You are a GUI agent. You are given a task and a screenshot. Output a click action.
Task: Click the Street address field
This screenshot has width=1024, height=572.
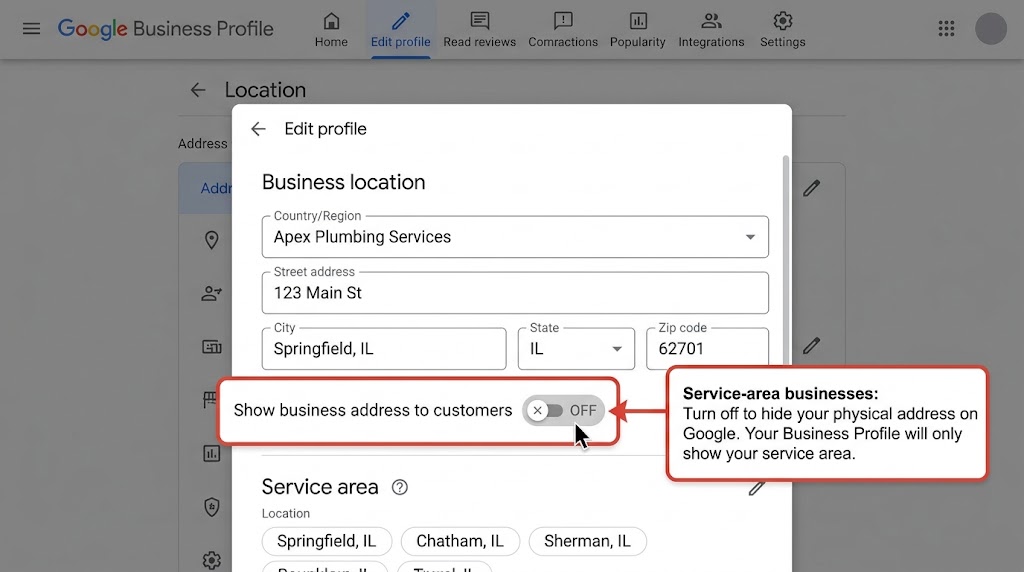515,293
